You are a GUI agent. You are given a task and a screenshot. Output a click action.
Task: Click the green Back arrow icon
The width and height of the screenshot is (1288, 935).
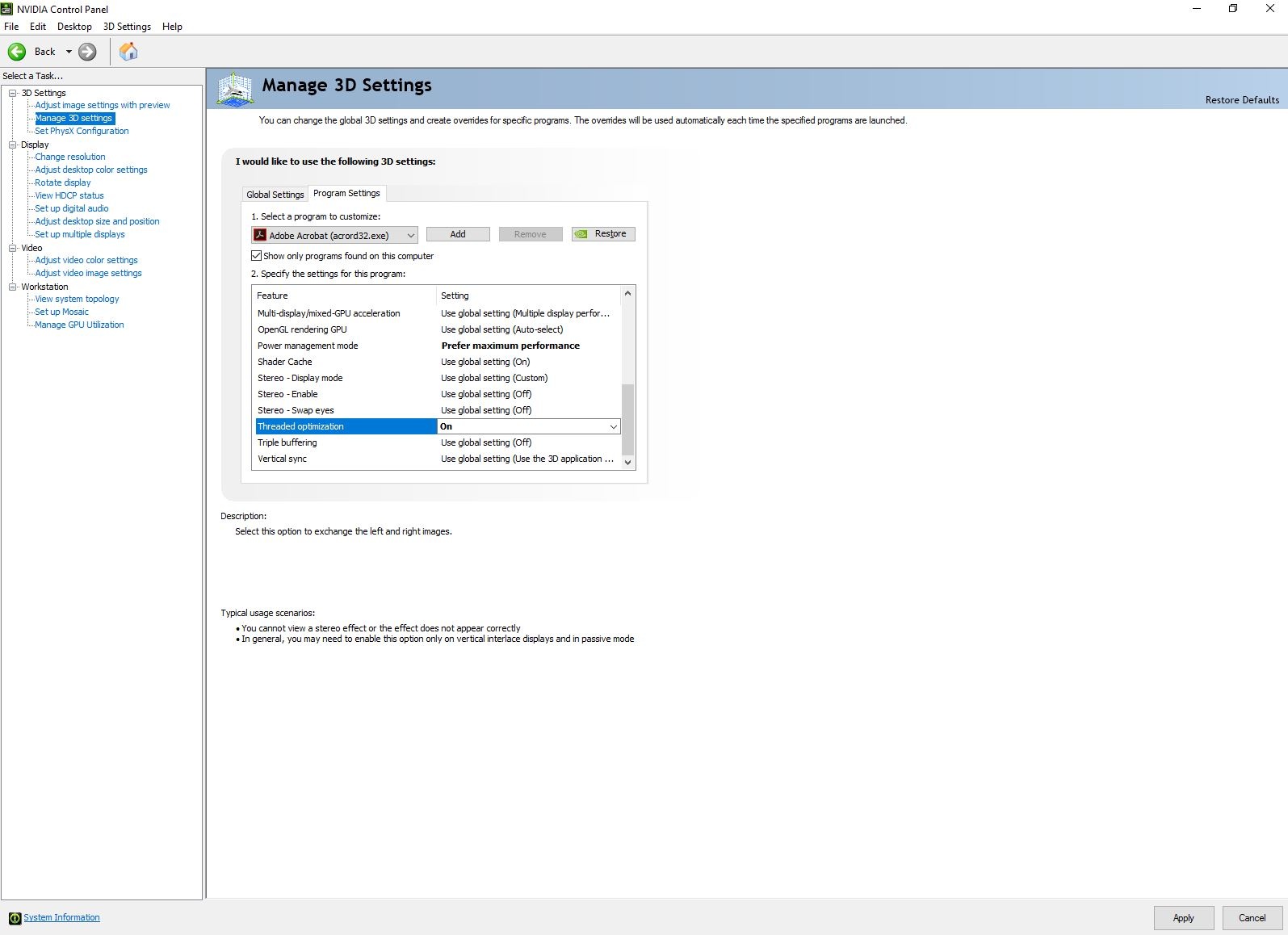(x=17, y=52)
